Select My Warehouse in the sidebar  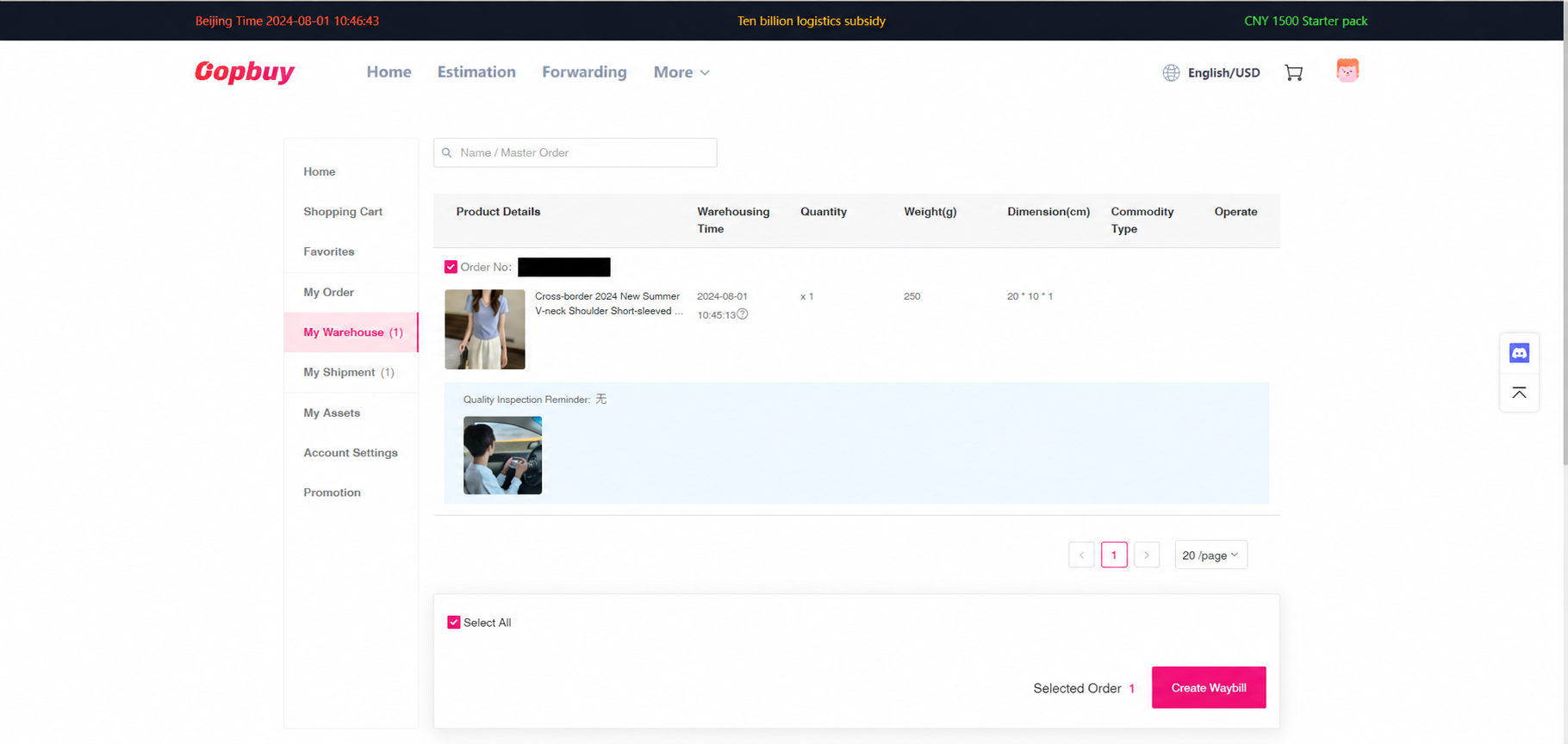[x=352, y=332]
